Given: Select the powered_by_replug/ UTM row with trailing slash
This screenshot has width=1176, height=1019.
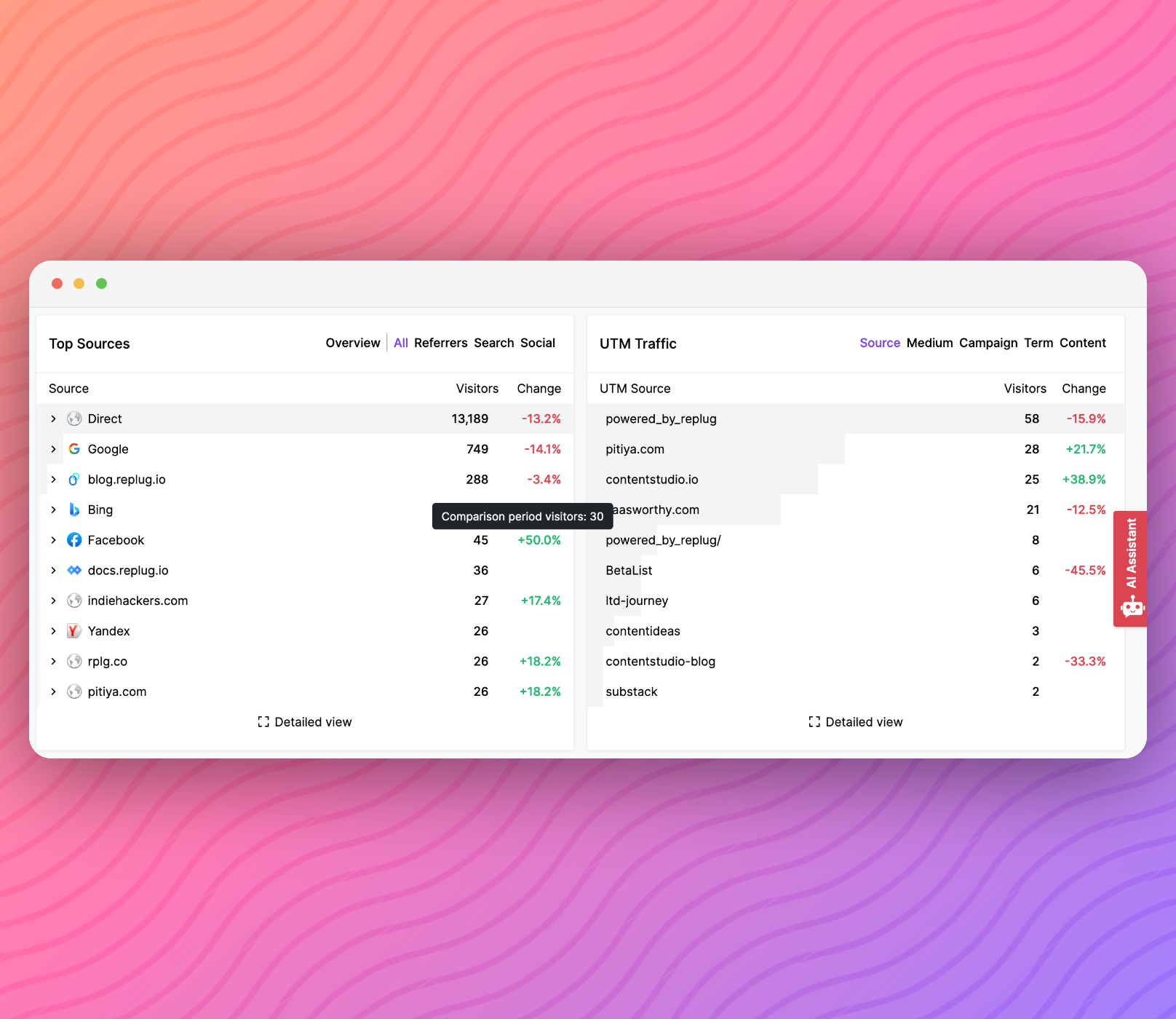Looking at the screenshot, I should pyautogui.click(x=856, y=540).
